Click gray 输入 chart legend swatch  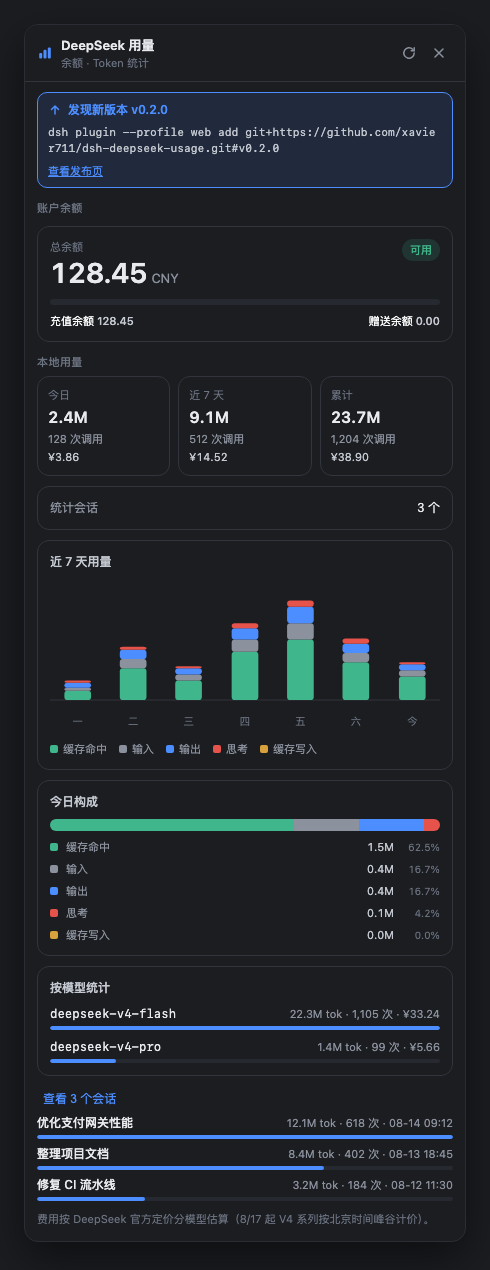click(123, 748)
